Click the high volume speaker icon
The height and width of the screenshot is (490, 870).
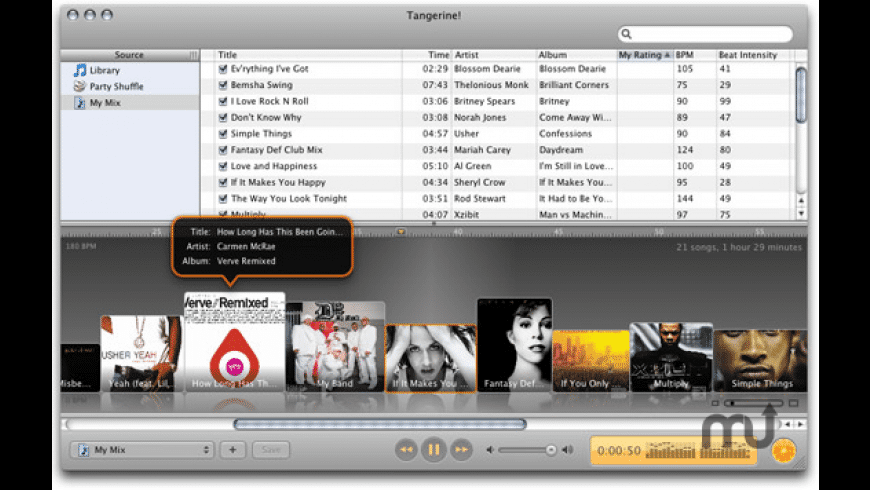567,450
